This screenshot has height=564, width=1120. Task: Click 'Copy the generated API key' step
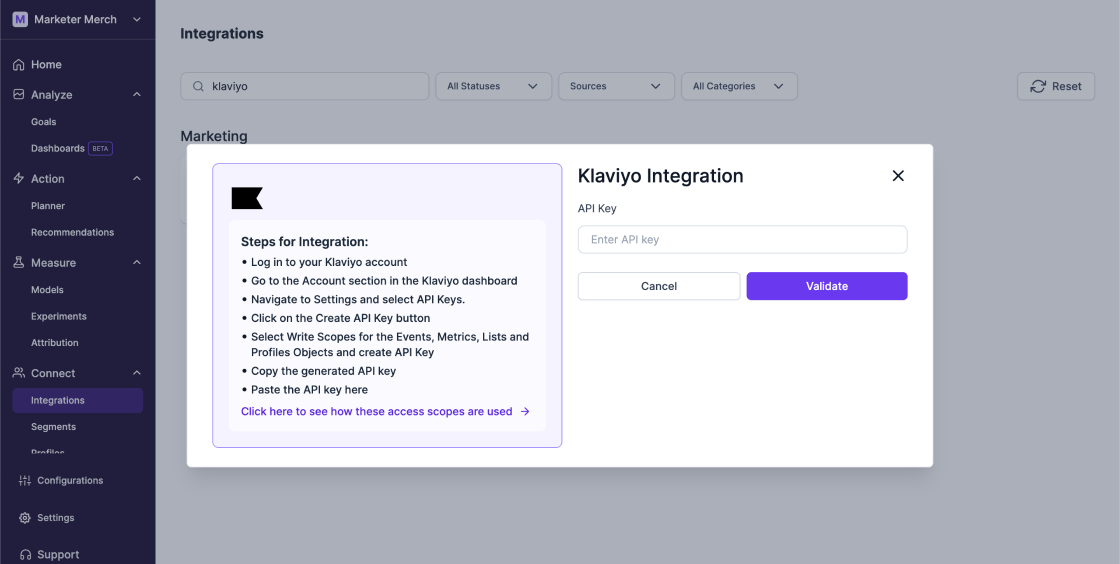(x=323, y=371)
